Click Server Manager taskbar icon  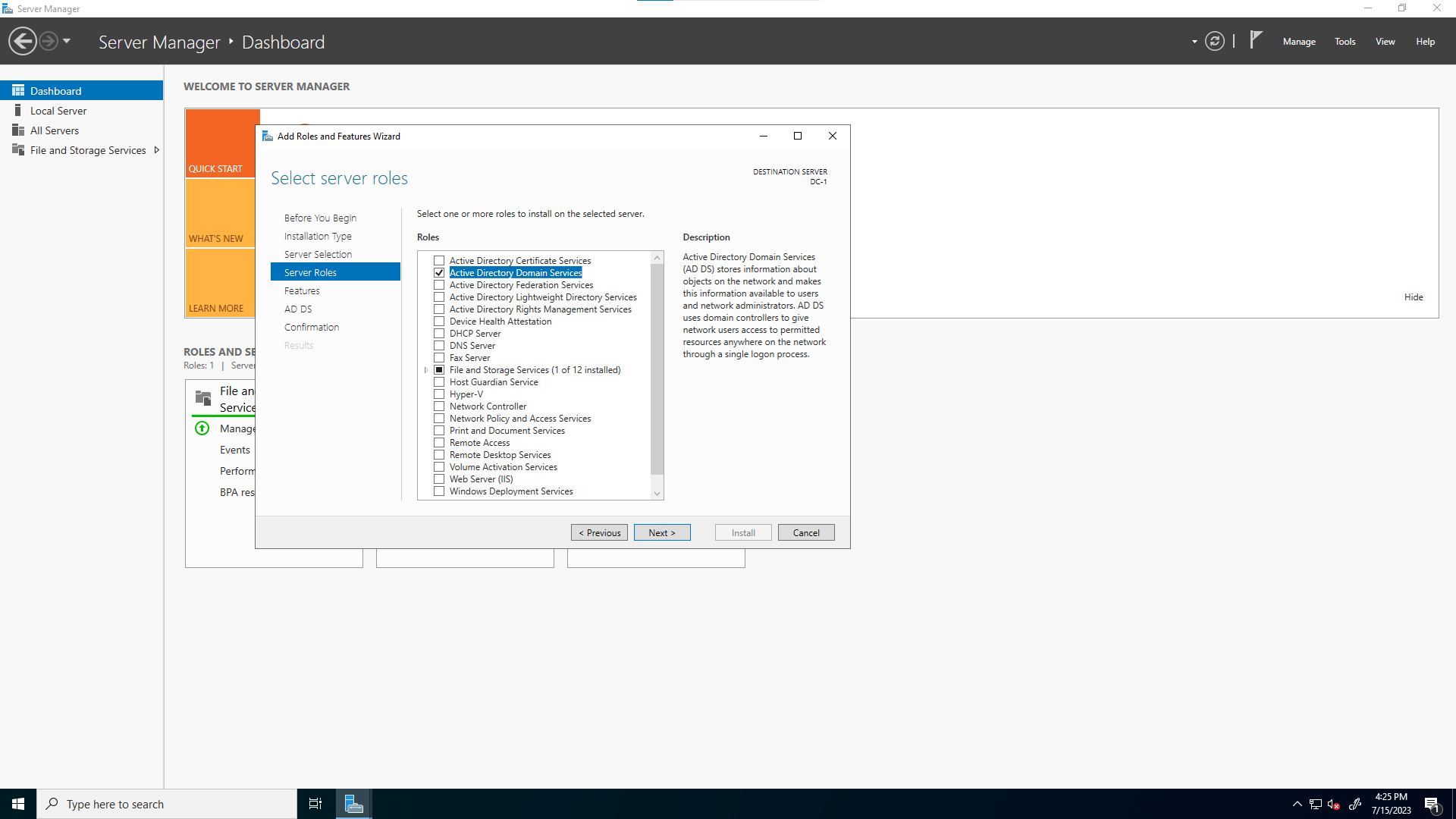[x=353, y=804]
